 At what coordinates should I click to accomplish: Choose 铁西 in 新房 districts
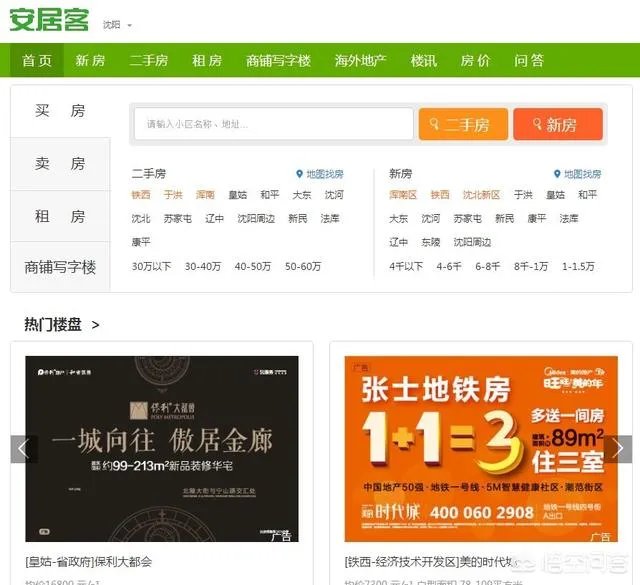440,195
